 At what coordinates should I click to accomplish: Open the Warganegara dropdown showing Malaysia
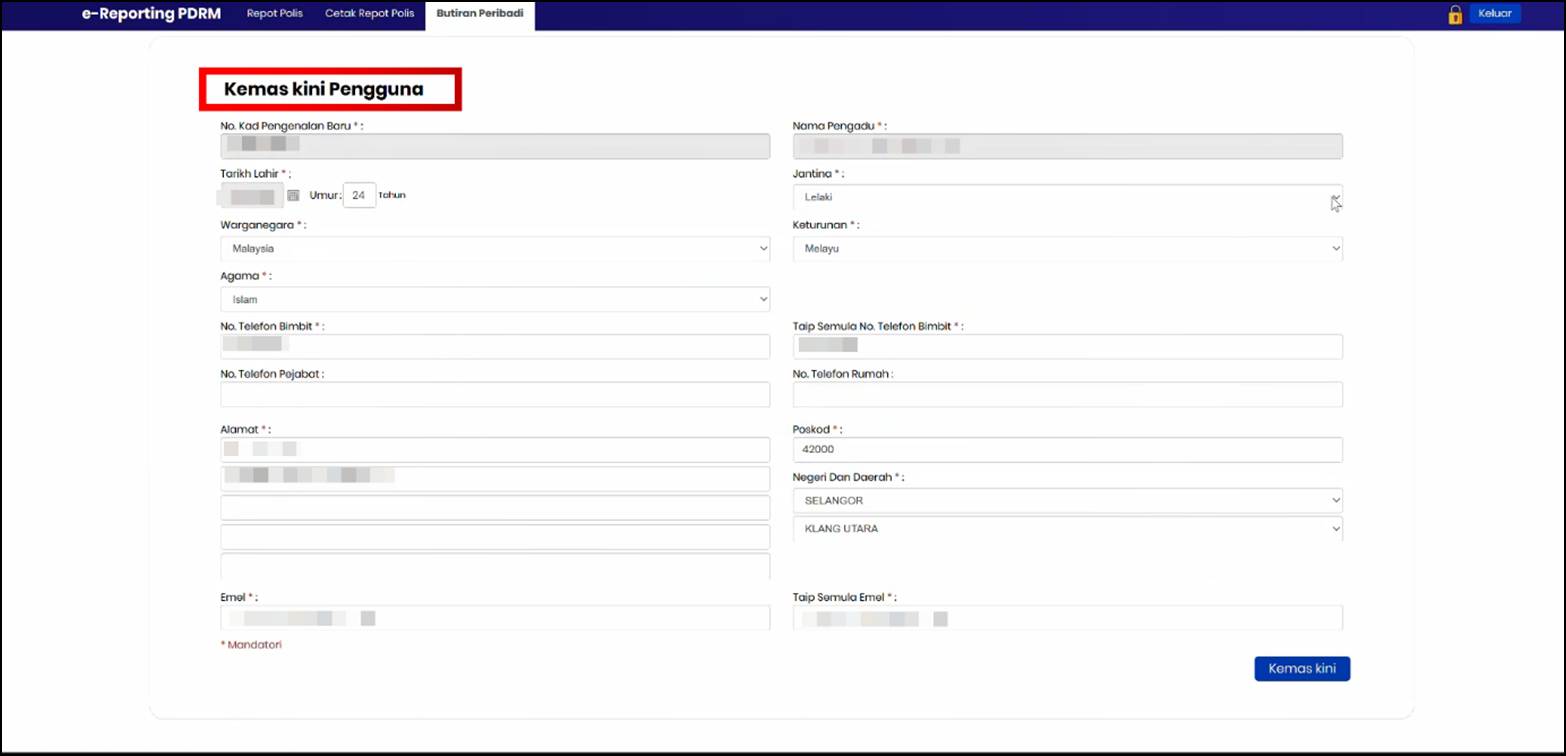[495, 248]
